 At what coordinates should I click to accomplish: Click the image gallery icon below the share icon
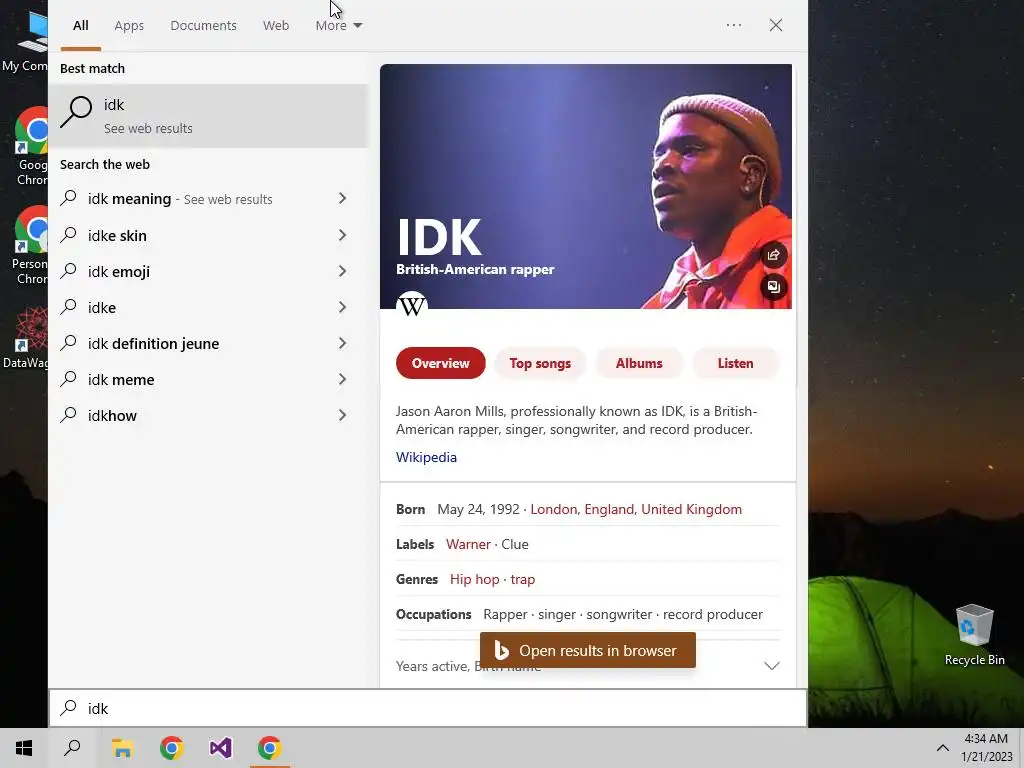(x=773, y=287)
